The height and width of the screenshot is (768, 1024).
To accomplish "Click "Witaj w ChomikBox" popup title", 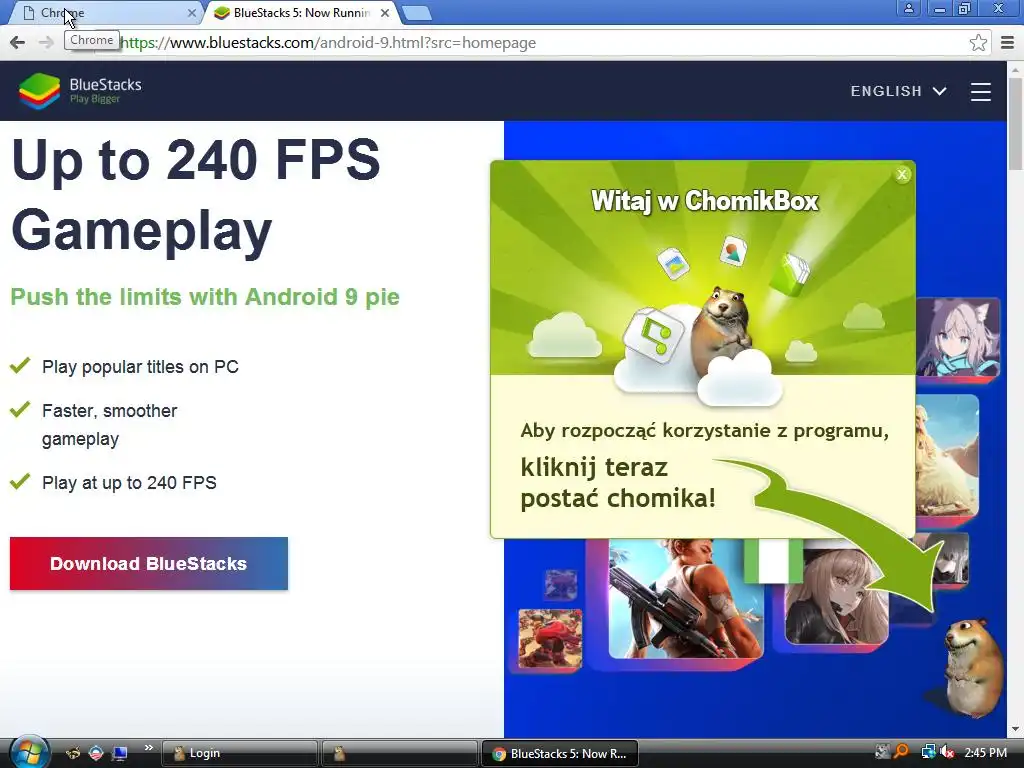I will [705, 200].
